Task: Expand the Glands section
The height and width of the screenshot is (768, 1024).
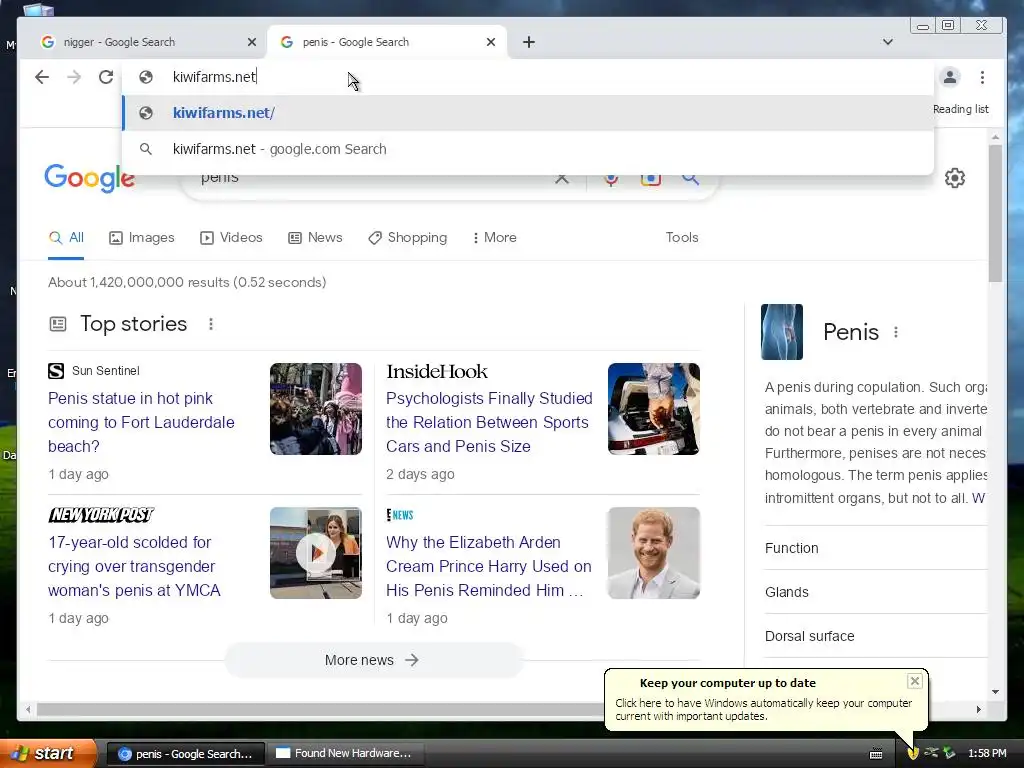Action: point(875,592)
